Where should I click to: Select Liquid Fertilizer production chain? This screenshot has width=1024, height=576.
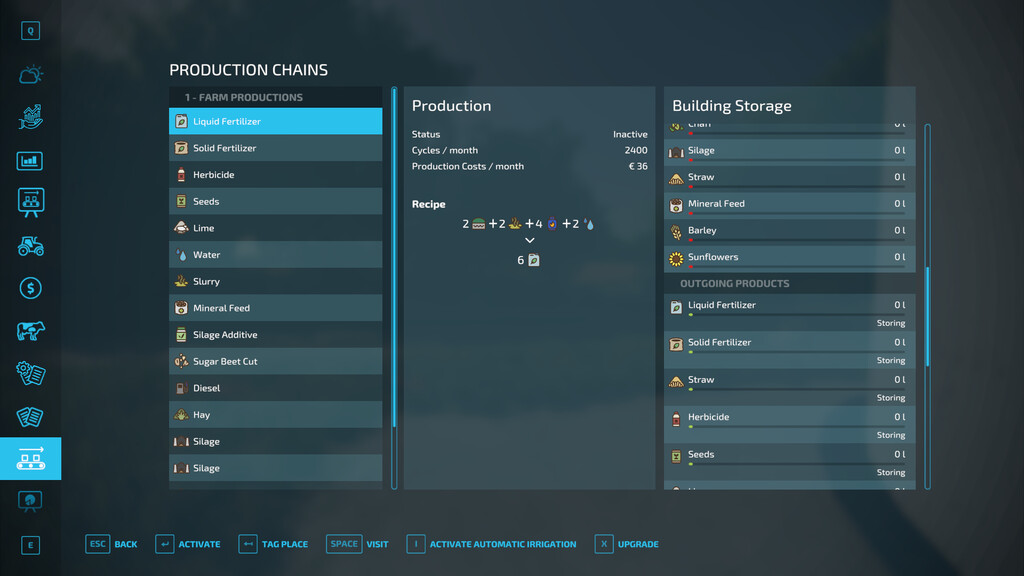276,121
